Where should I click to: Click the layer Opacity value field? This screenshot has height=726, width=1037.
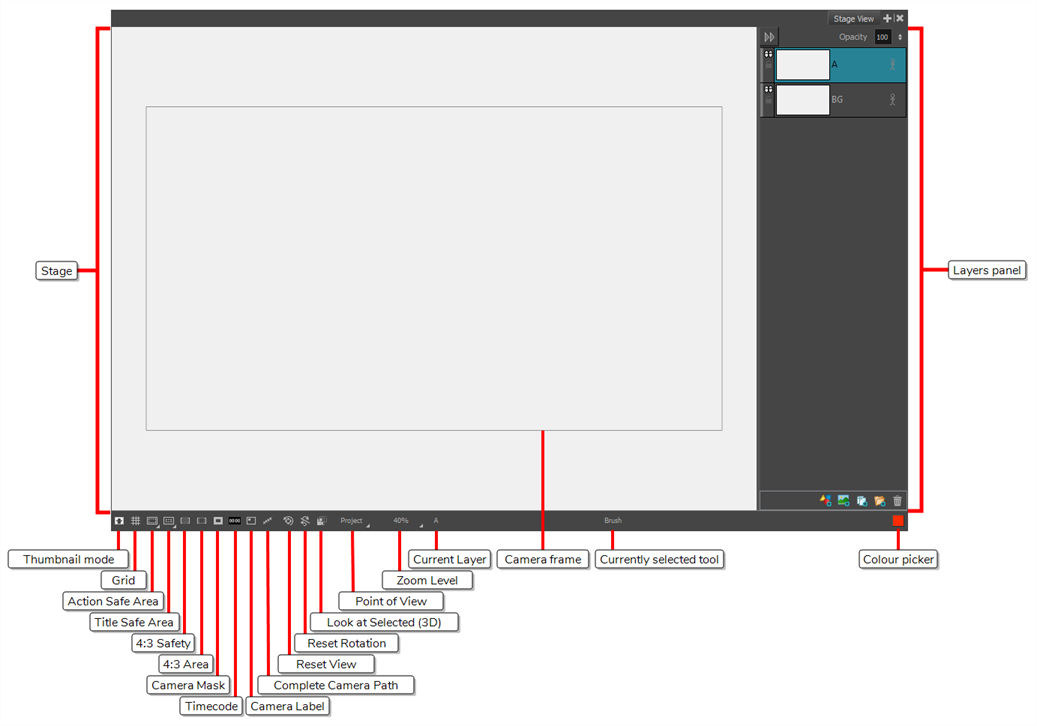(x=882, y=37)
